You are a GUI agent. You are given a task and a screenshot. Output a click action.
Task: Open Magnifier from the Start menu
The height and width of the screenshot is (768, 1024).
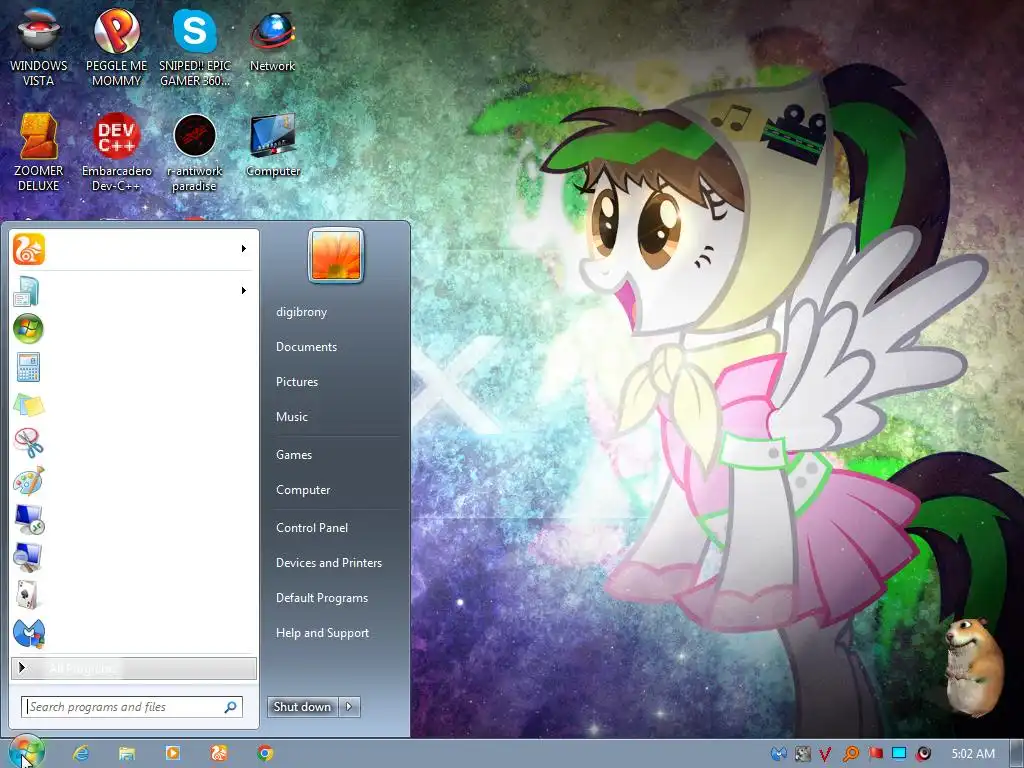coord(28,557)
